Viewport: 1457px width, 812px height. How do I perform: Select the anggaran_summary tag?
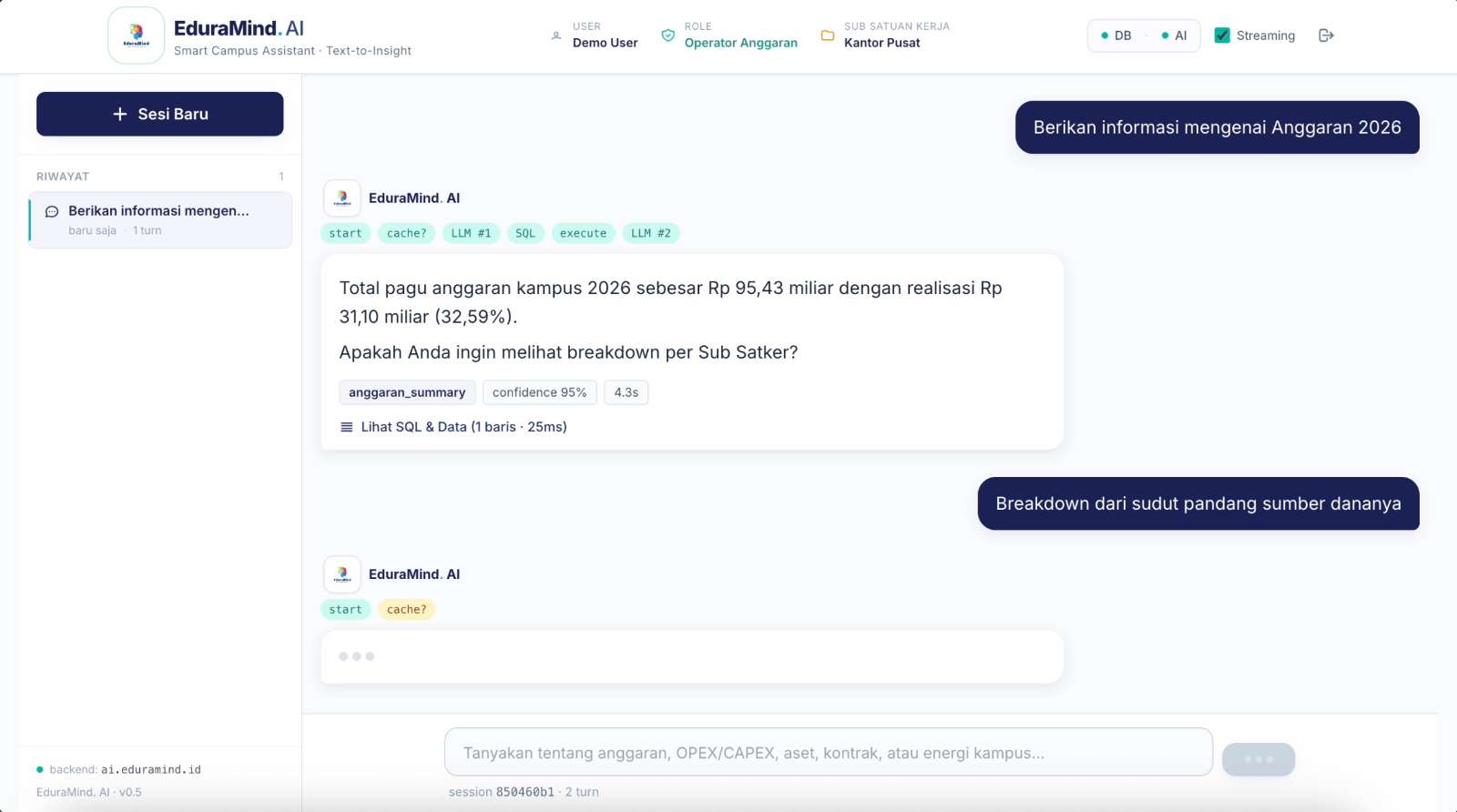[x=407, y=392]
